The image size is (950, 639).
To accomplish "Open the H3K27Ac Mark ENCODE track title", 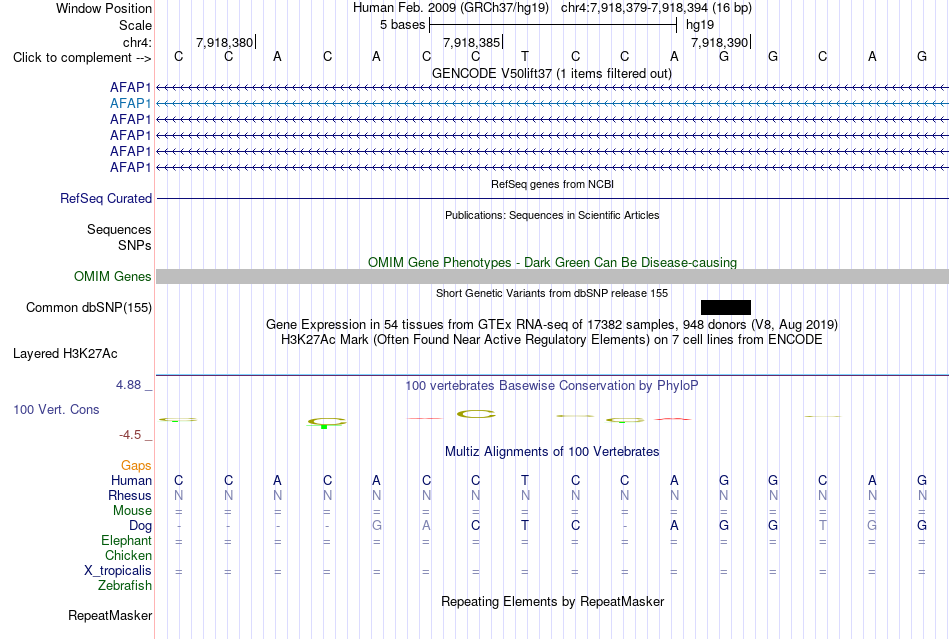I will point(552,340).
